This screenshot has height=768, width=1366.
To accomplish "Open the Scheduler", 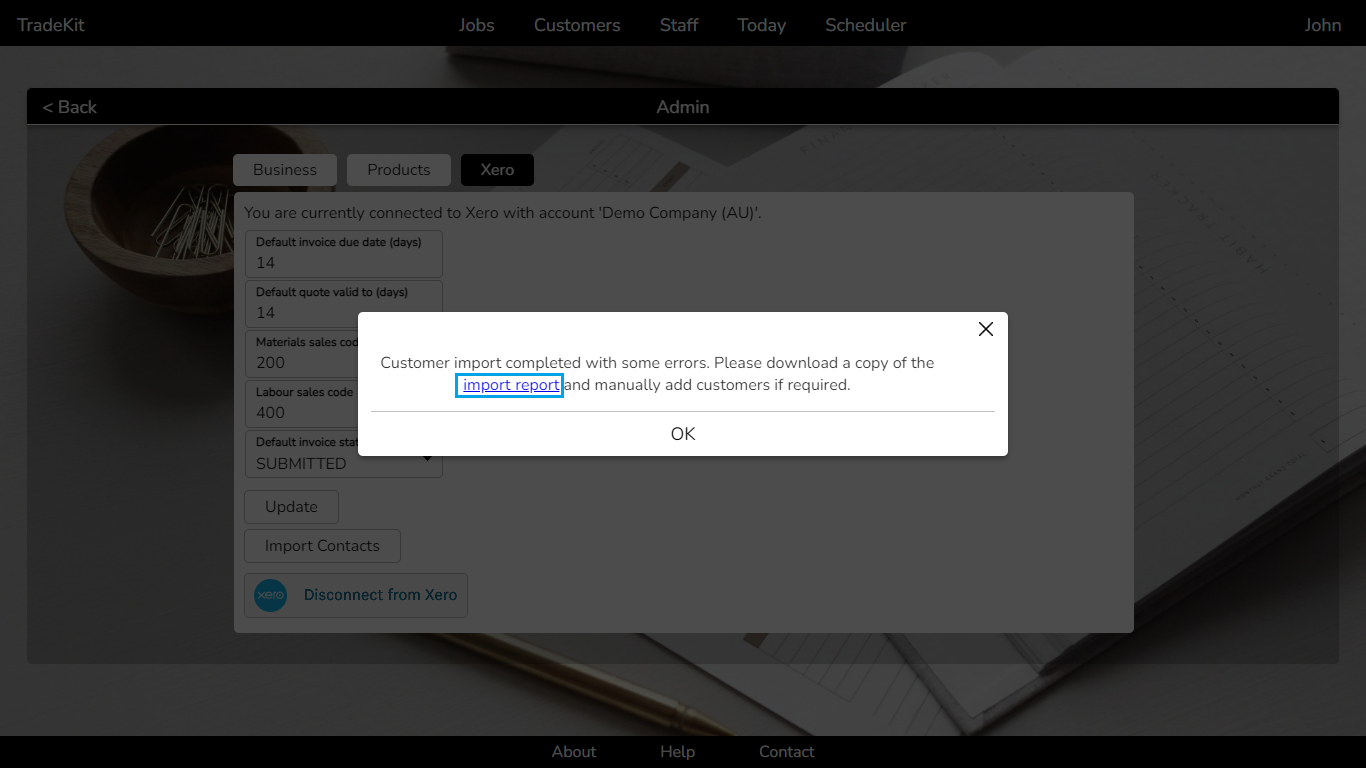I will tap(866, 25).
